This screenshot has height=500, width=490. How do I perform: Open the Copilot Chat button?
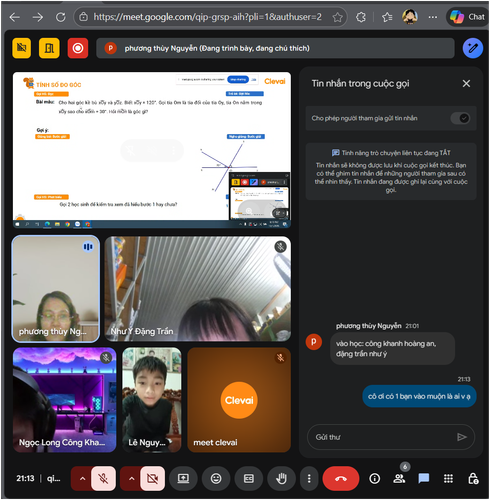point(467,17)
